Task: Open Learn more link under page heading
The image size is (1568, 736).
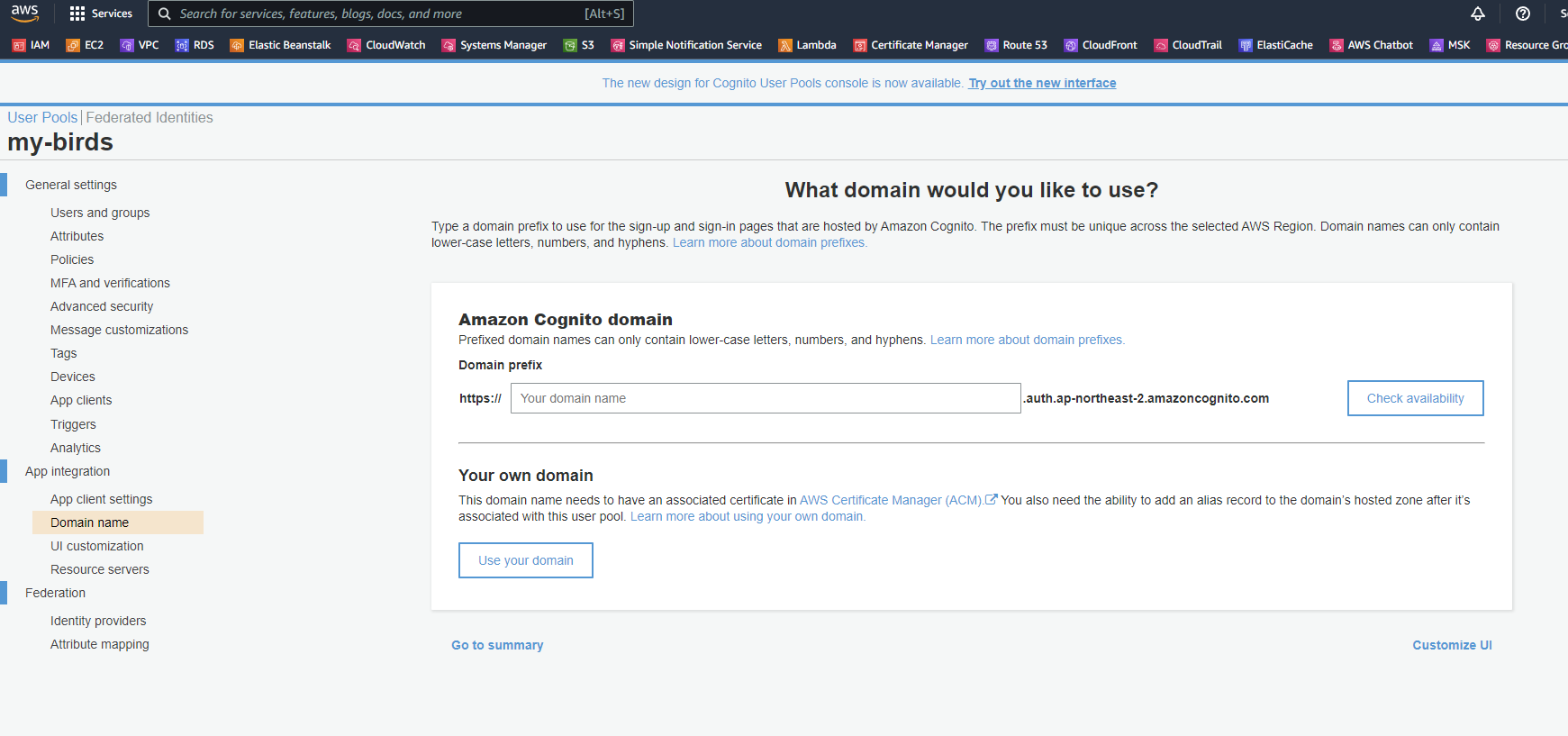Action: point(770,242)
